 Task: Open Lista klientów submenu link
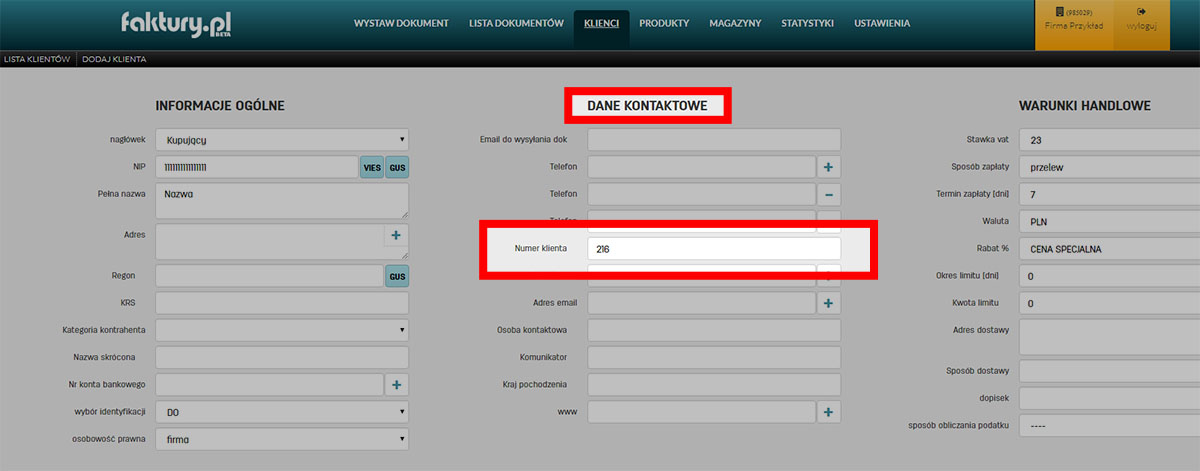pyautogui.click(x=36, y=59)
